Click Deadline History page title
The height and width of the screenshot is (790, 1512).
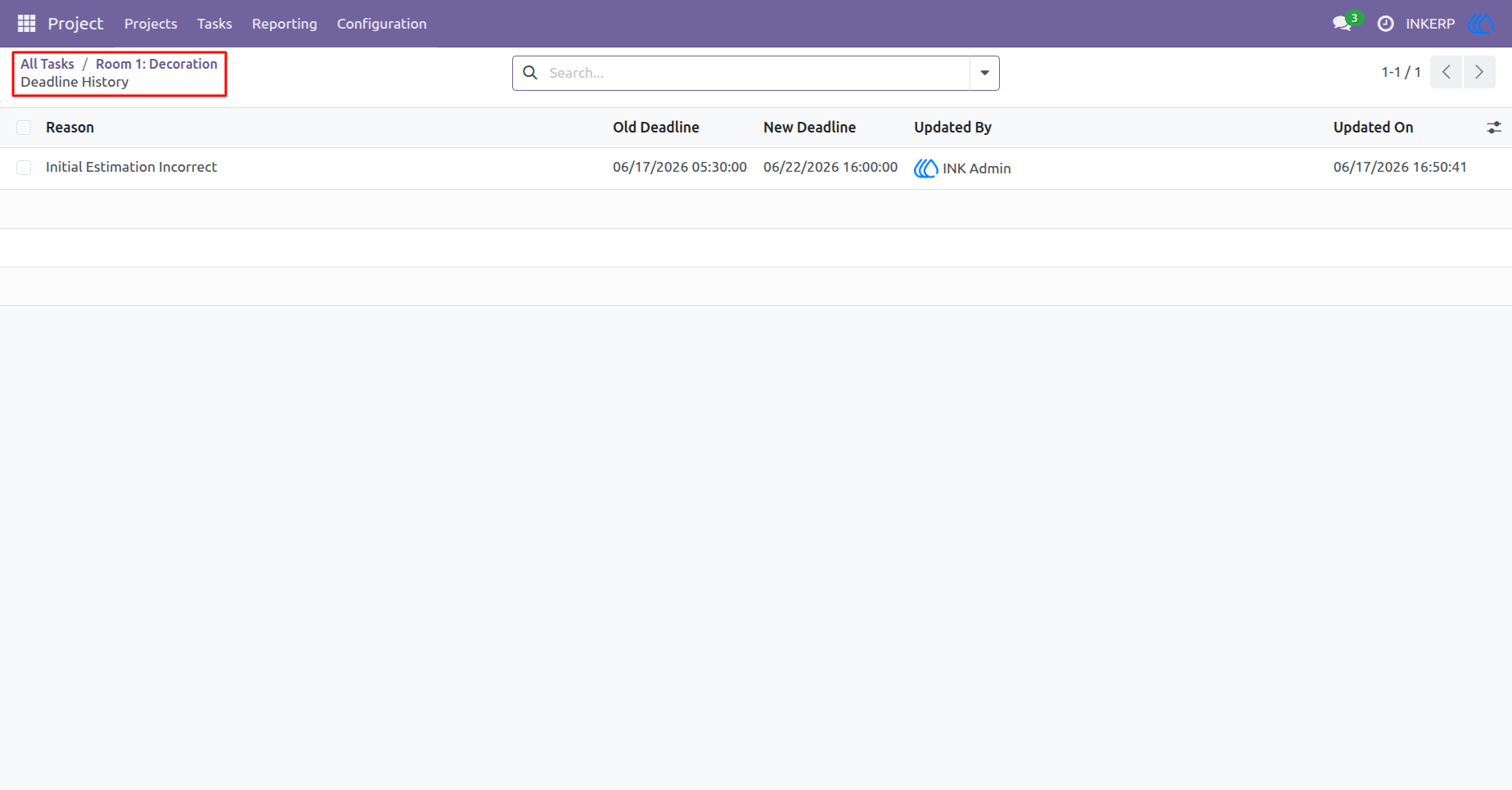coord(74,82)
